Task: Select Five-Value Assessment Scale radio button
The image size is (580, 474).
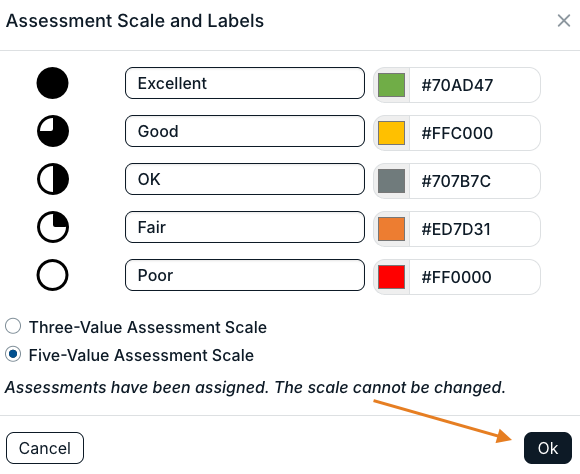Action: [x=13, y=354]
